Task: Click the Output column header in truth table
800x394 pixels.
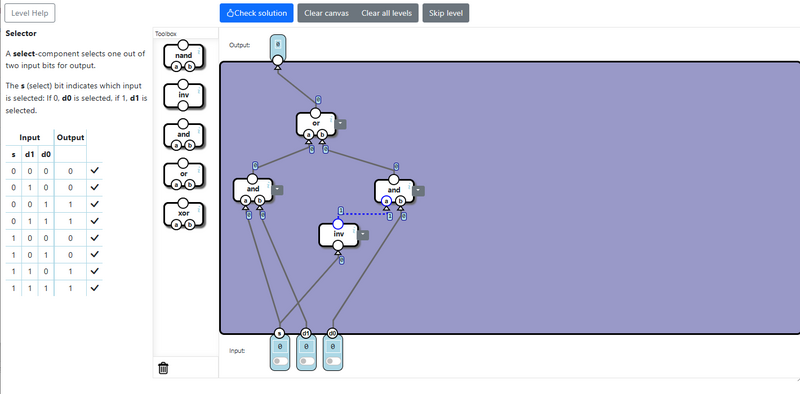Action: 70,137
